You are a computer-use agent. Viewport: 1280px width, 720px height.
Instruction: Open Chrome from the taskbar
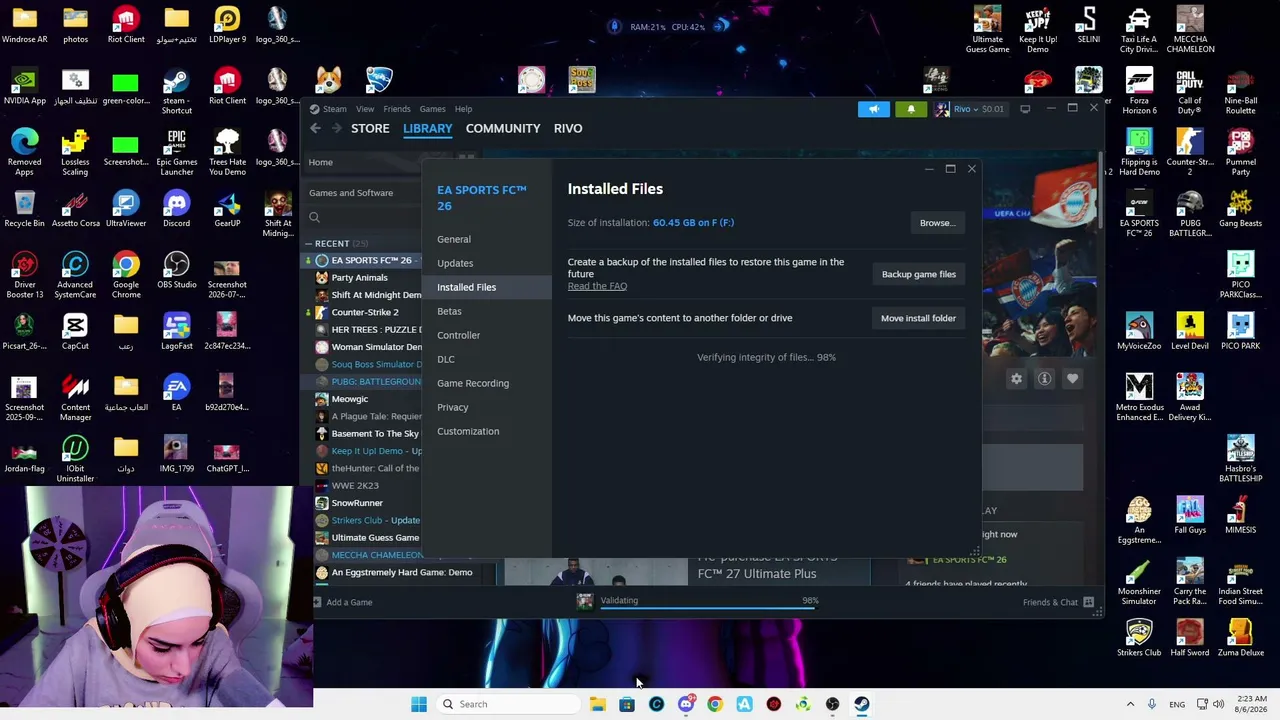[x=715, y=704]
